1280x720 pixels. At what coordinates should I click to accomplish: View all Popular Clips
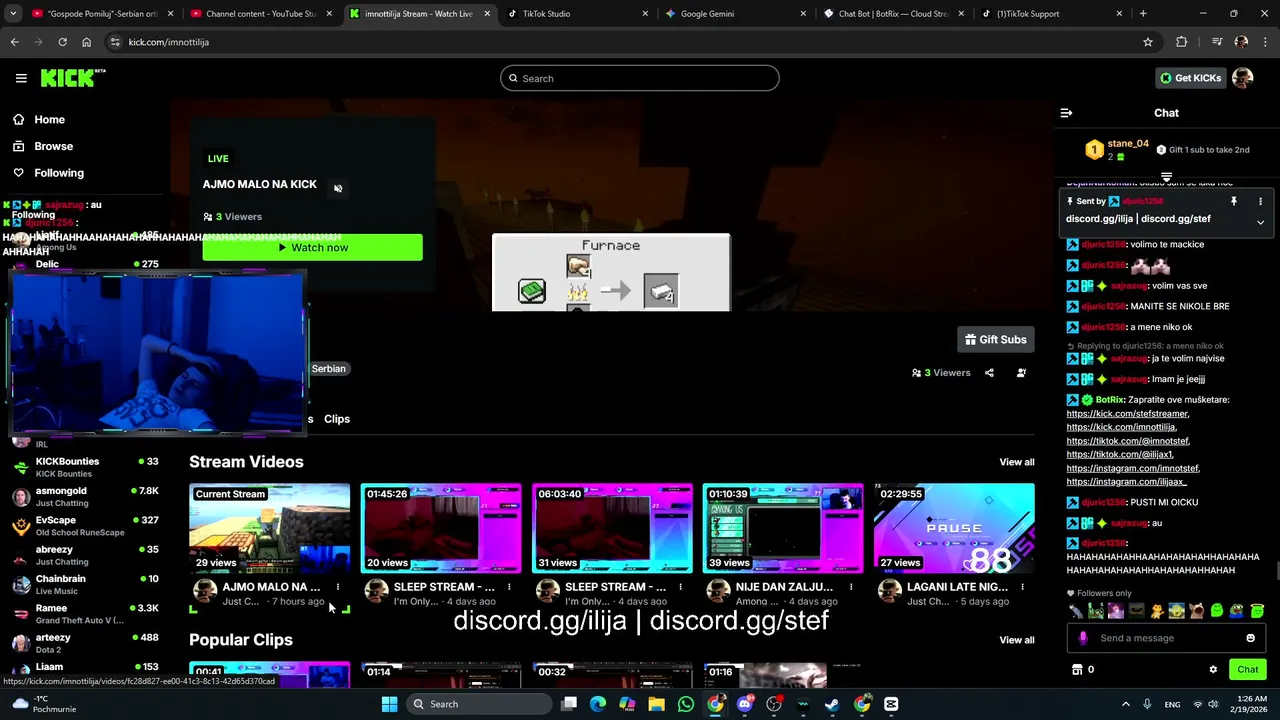pyautogui.click(x=1016, y=640)
